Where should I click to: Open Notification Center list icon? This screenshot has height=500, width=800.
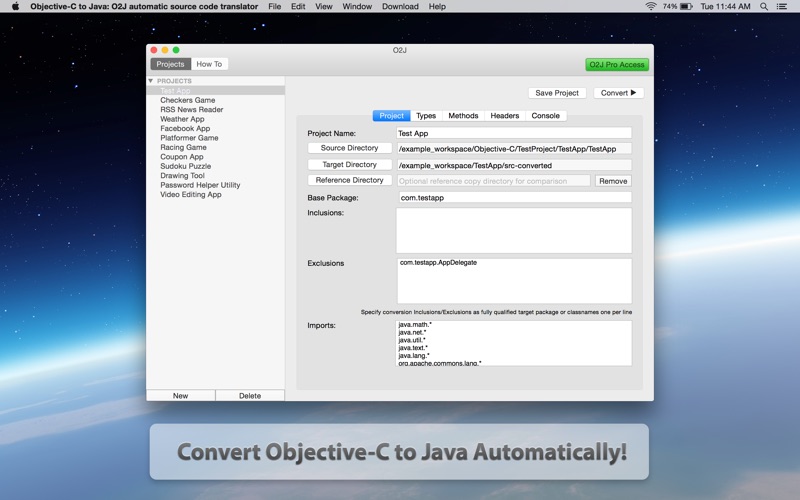782,6
